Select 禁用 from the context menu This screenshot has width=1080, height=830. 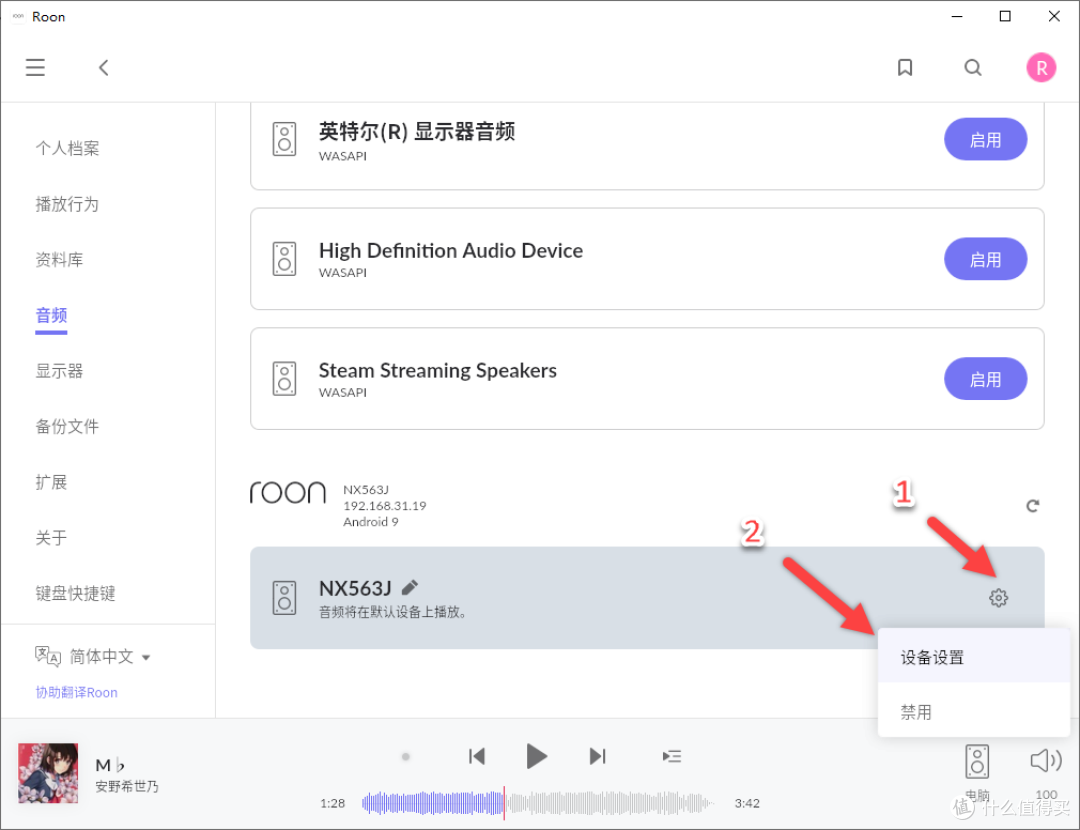[916, 711]
